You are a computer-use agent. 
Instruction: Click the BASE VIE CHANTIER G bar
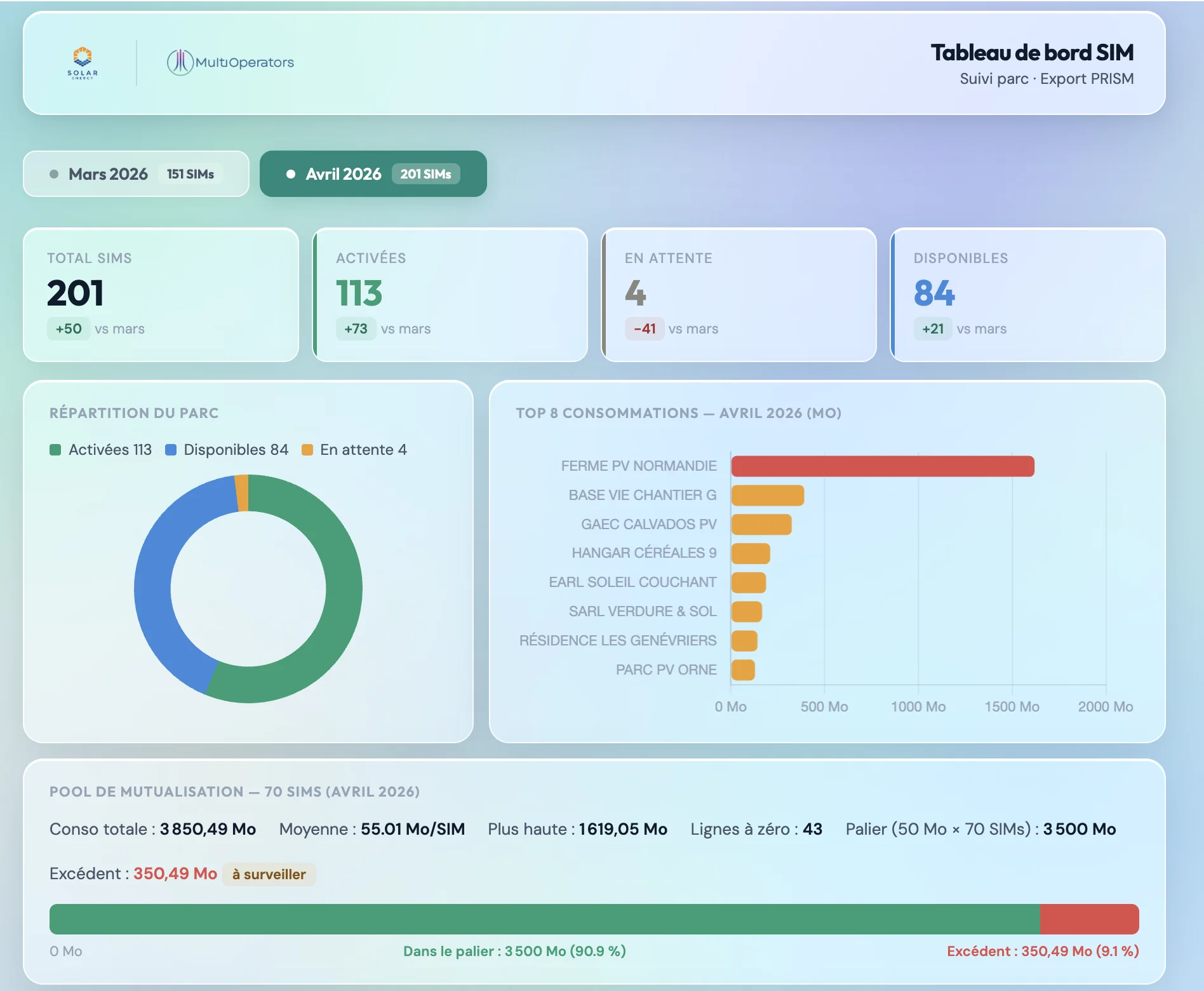(x=768, y=495)
